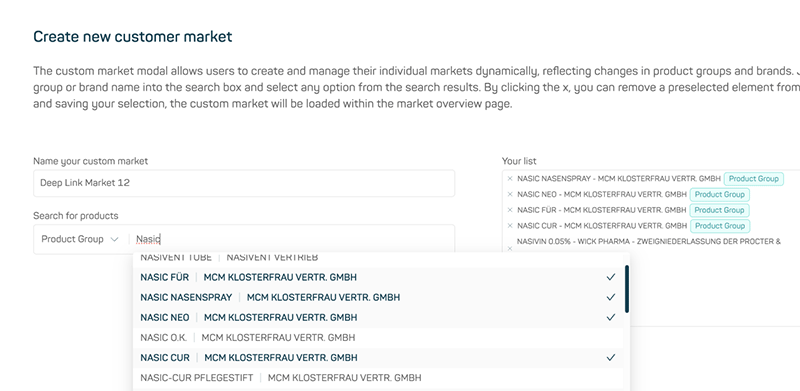Viewport: 800px width, 391px height.
Task: Click the product search field containing Nasic
Action: click(x=292, y=239)
